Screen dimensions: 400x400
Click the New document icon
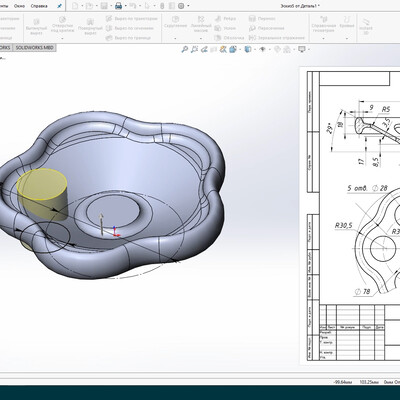(x=75, y=6)
